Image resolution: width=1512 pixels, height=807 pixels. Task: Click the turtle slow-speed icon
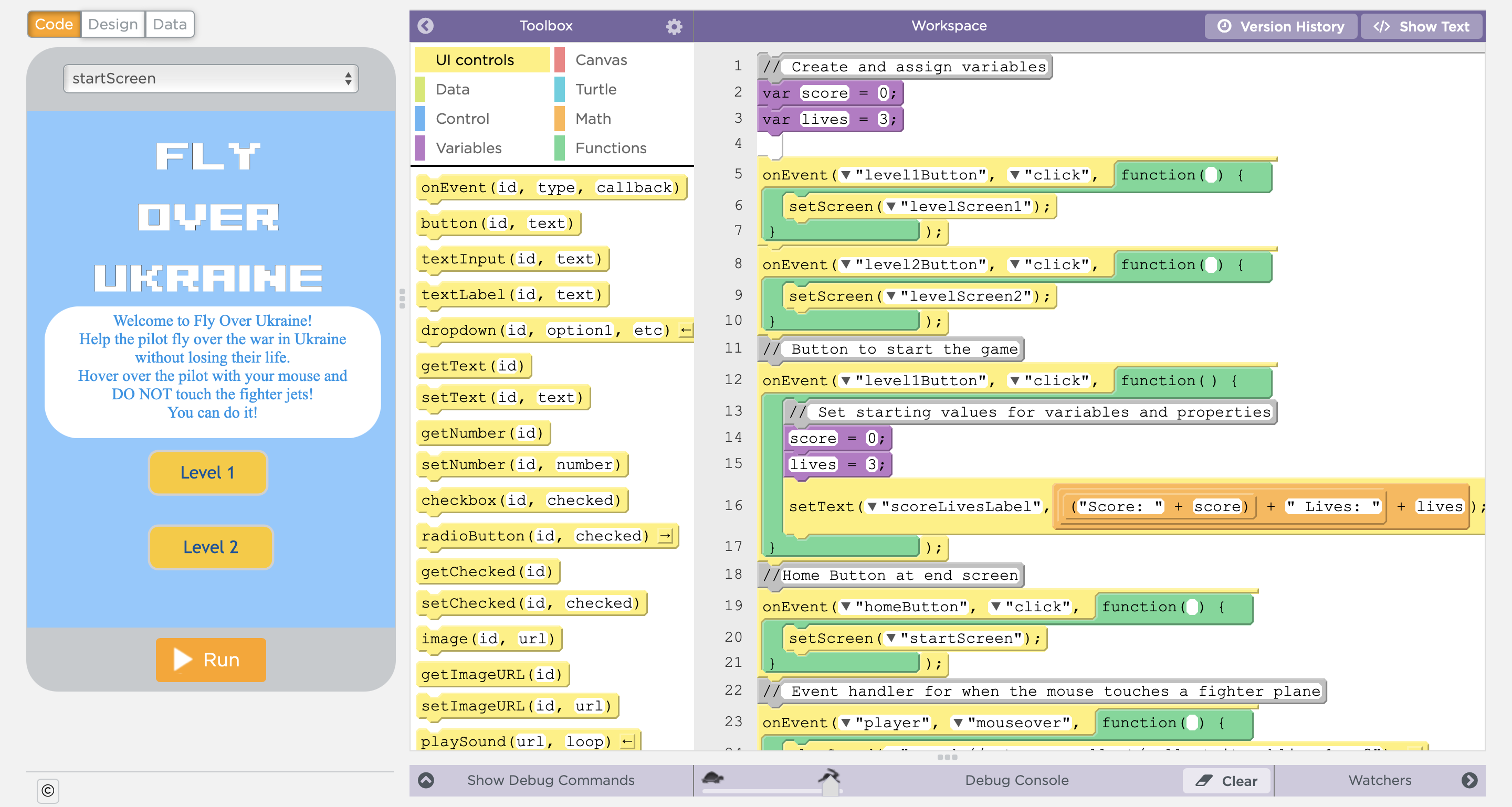[712, 778]
